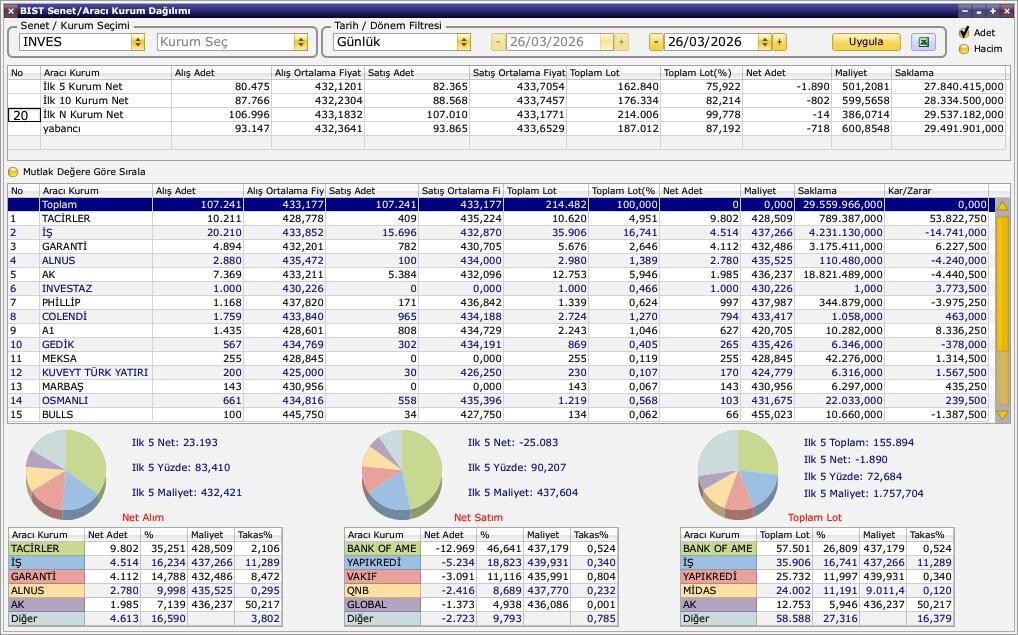Click the Excel export icon
Screen dimensions: 1018x635
pos(922,42)
